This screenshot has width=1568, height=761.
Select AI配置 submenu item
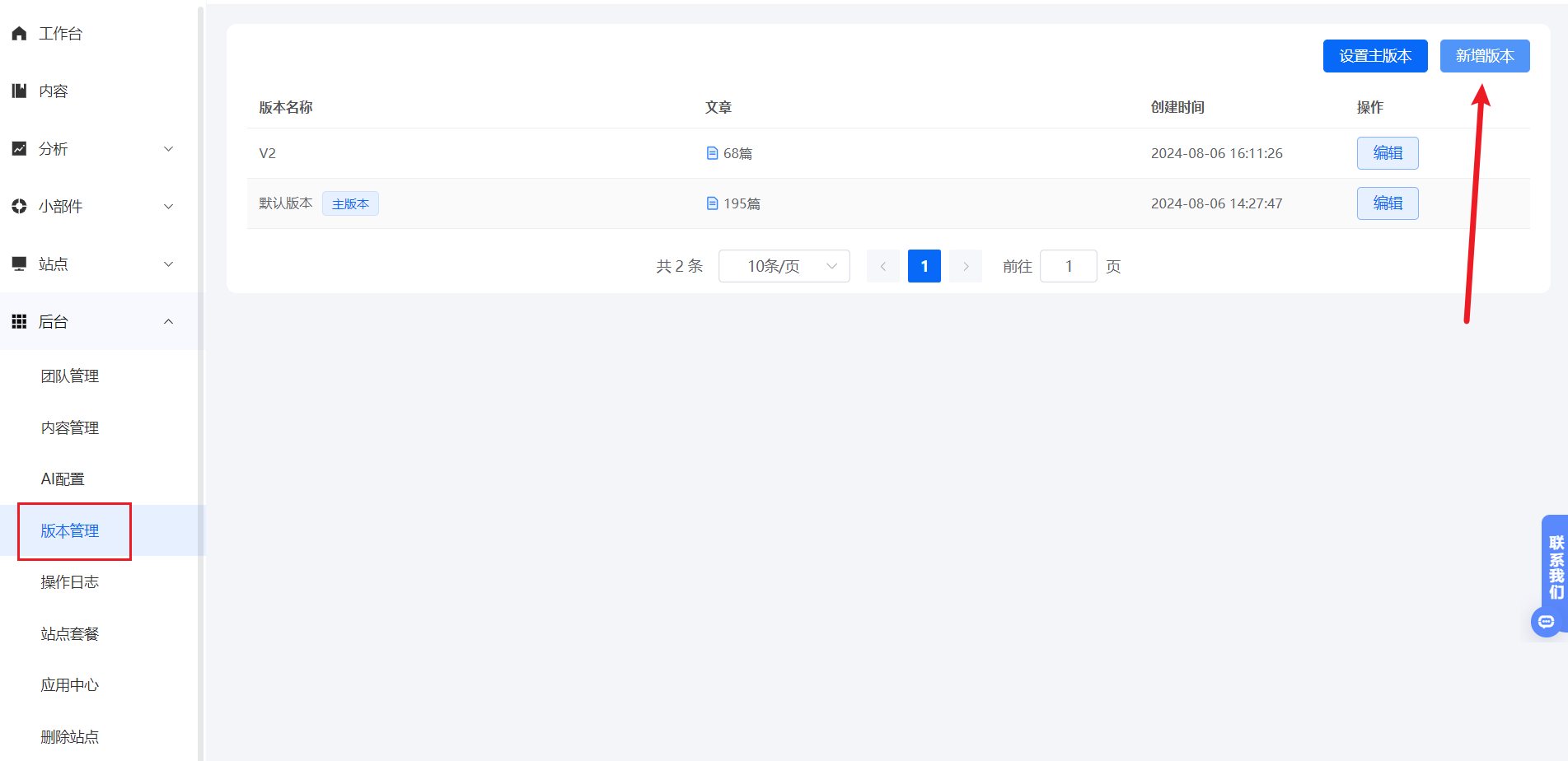pyautogui.click(x=63, y=479)
